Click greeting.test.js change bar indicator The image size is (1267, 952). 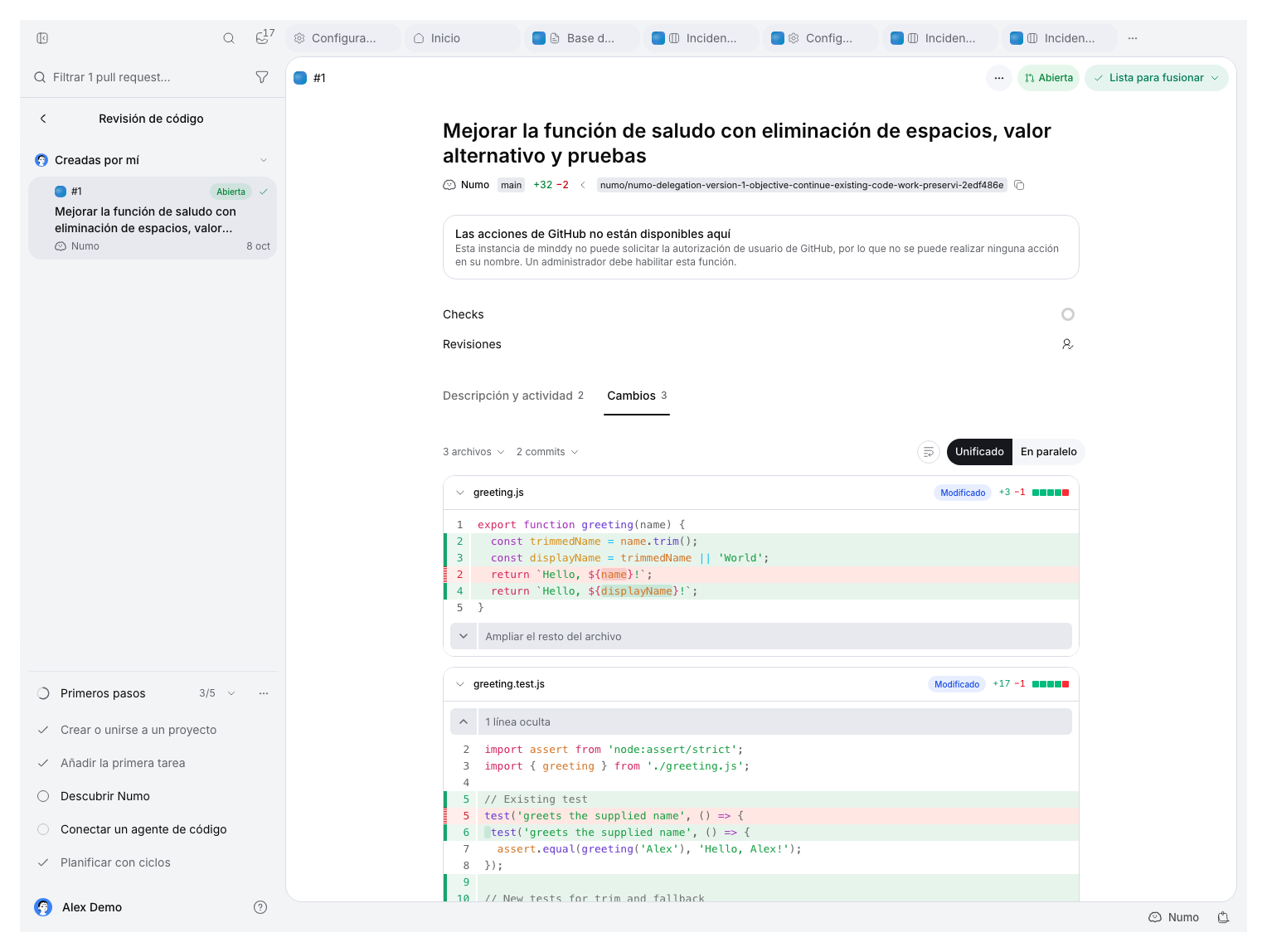1051,684
